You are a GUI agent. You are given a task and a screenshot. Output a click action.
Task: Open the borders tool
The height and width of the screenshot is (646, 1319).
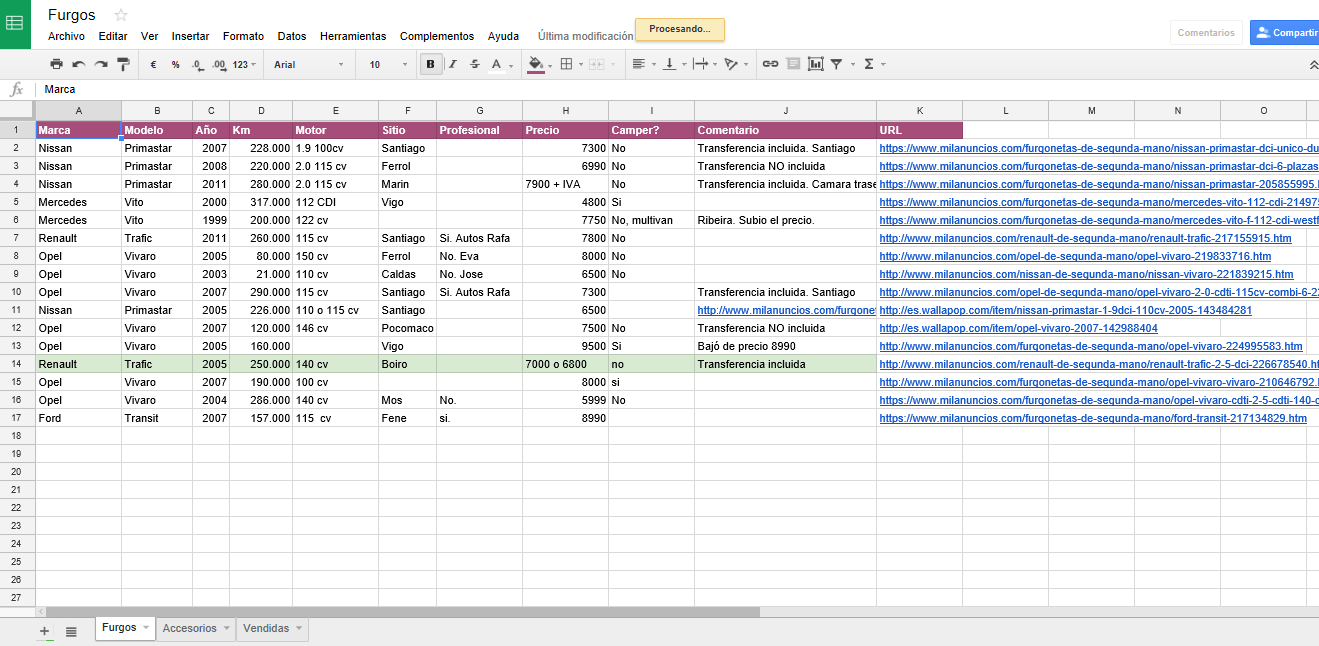click(x=566, y=64)
